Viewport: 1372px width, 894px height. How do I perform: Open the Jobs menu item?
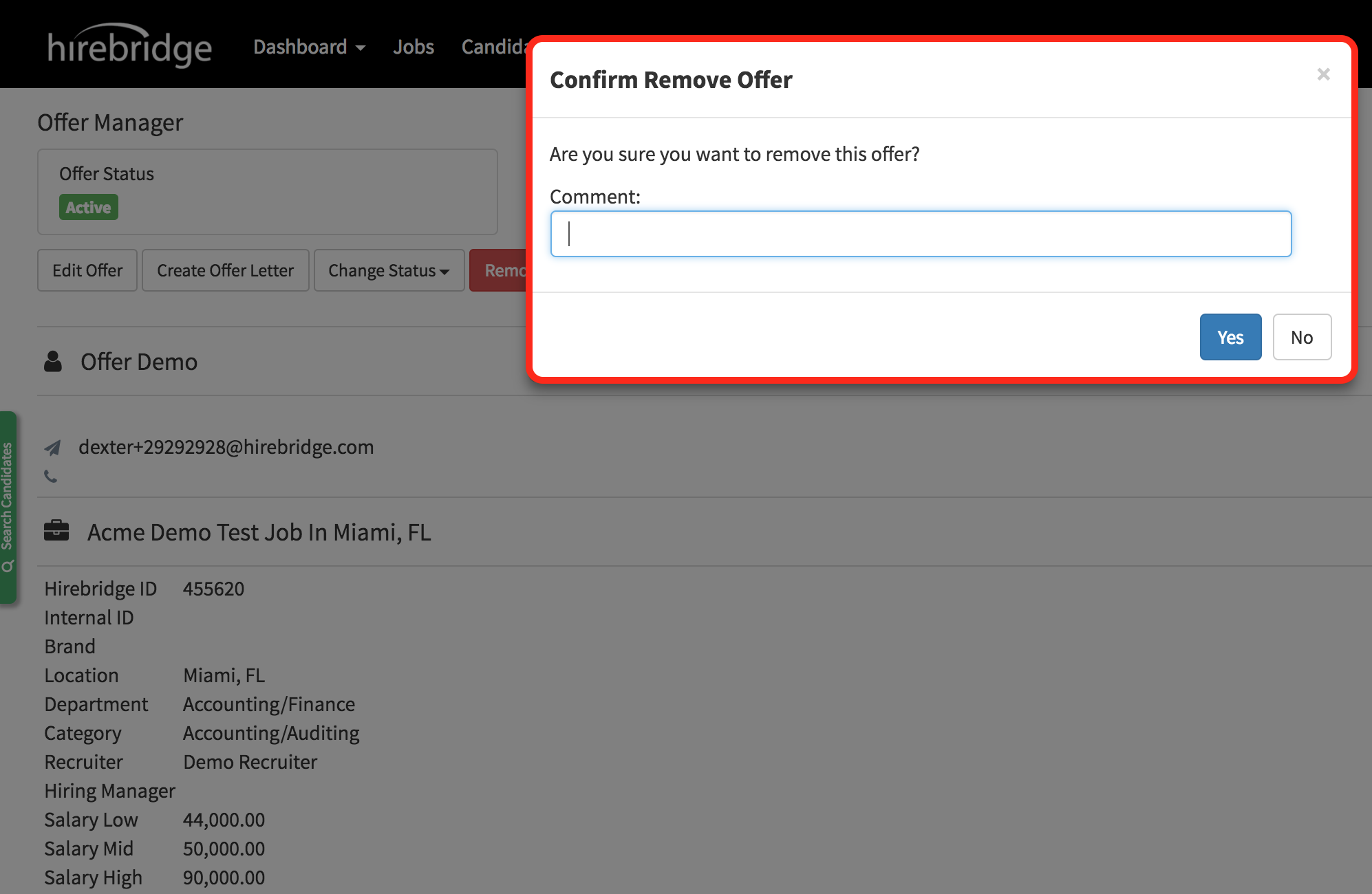click(x=413, y=47)
